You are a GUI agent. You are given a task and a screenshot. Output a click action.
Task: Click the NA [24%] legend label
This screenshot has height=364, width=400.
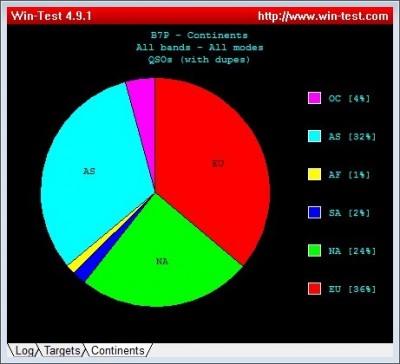[352, 251]
